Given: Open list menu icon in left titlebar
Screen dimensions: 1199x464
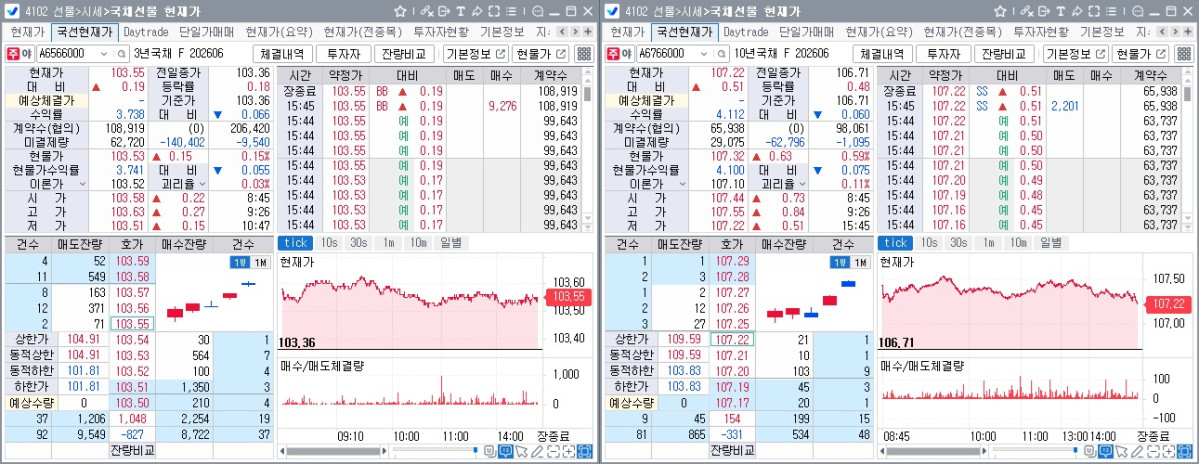Looking at the screenshot, I should 511,11.
